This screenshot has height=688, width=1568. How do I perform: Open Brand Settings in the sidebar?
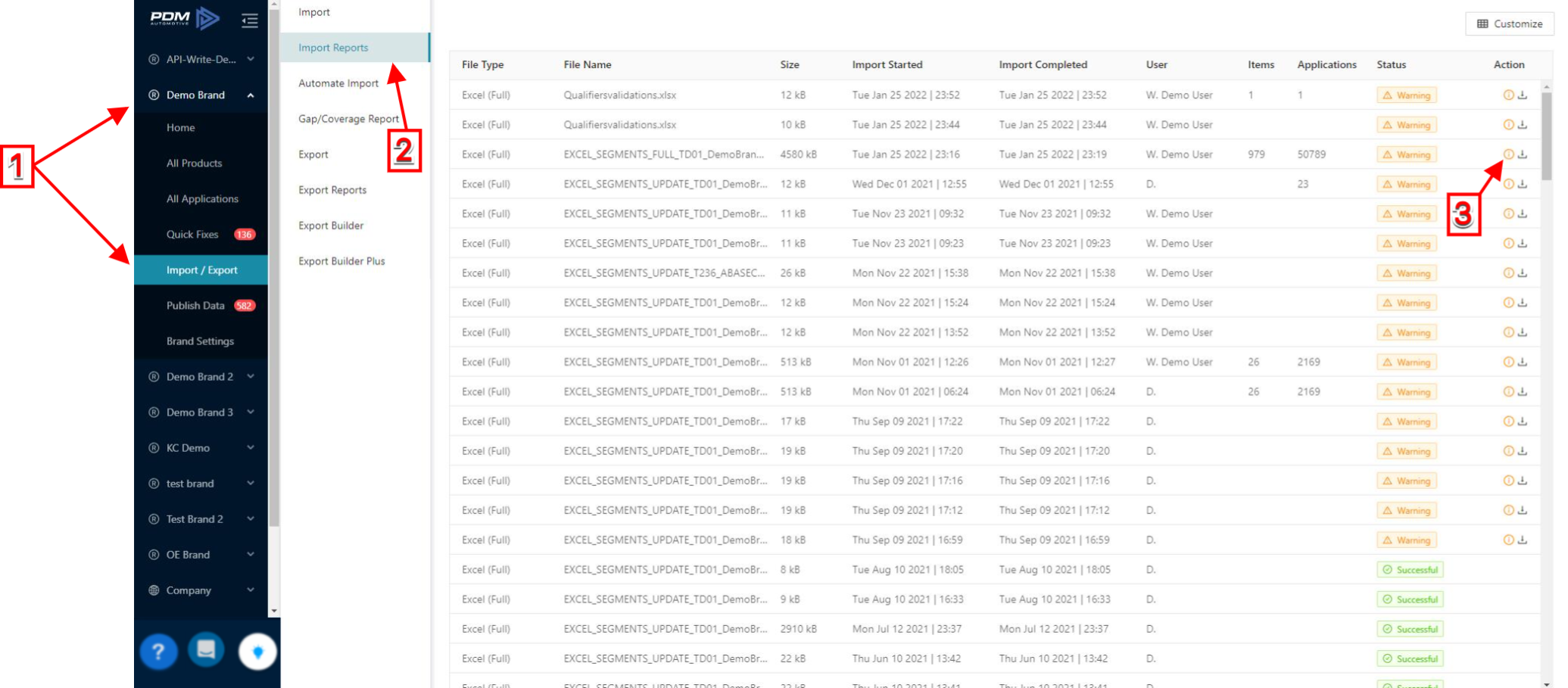click(201, 341)
